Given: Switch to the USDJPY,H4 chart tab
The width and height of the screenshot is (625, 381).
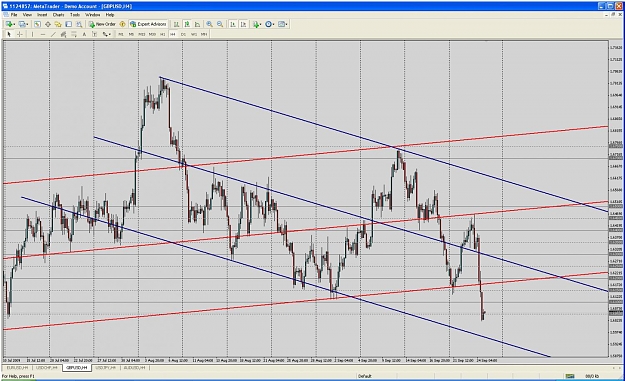Looking at the screenshot, I should pyautogui.click(x=106, y=367).
